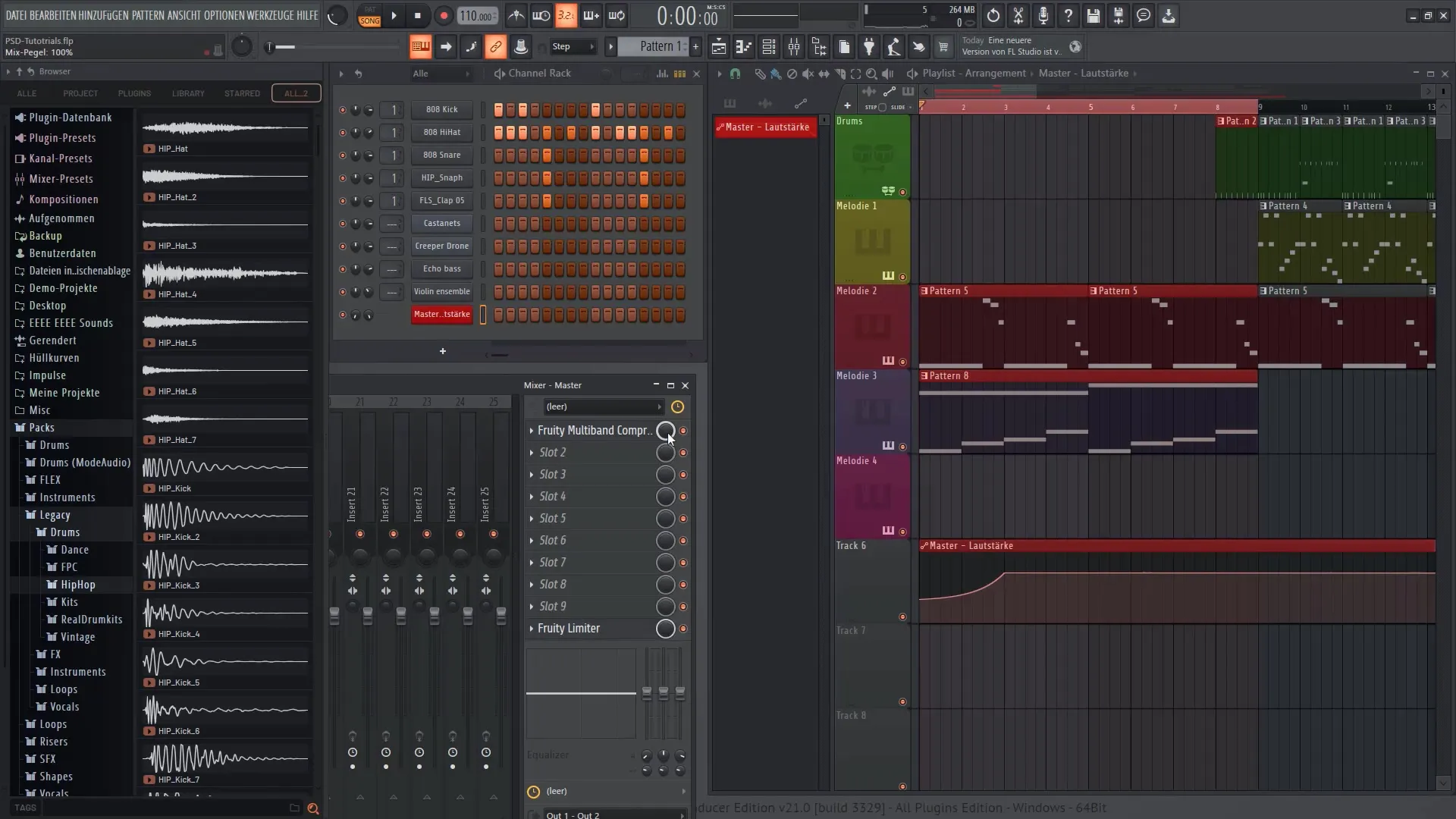The image size is (1456, 819).
Task: Select the Violin ensemble channel button
Action: click(x=441, y=292)
